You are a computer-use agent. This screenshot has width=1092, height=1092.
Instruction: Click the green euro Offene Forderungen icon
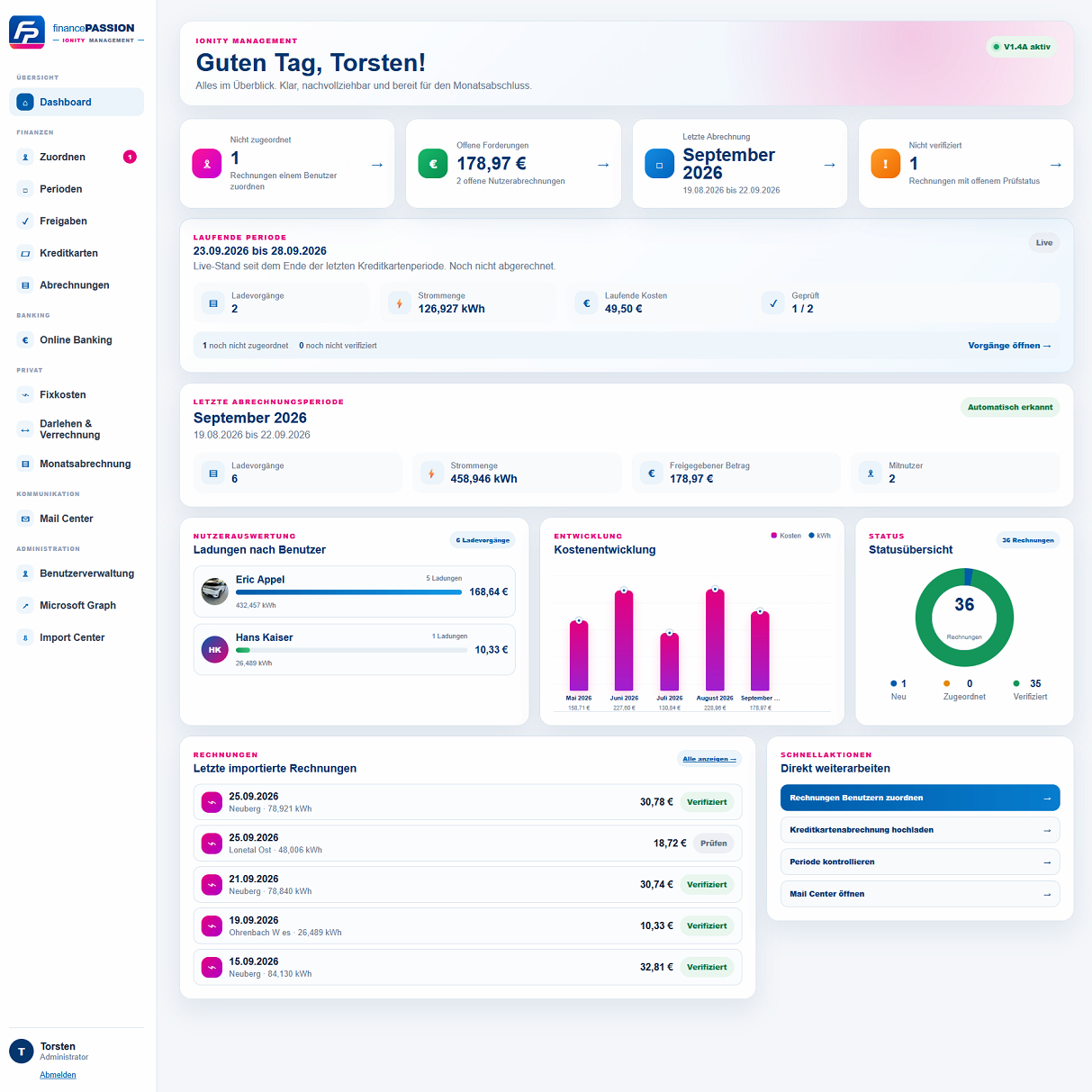tap(433, 164)
